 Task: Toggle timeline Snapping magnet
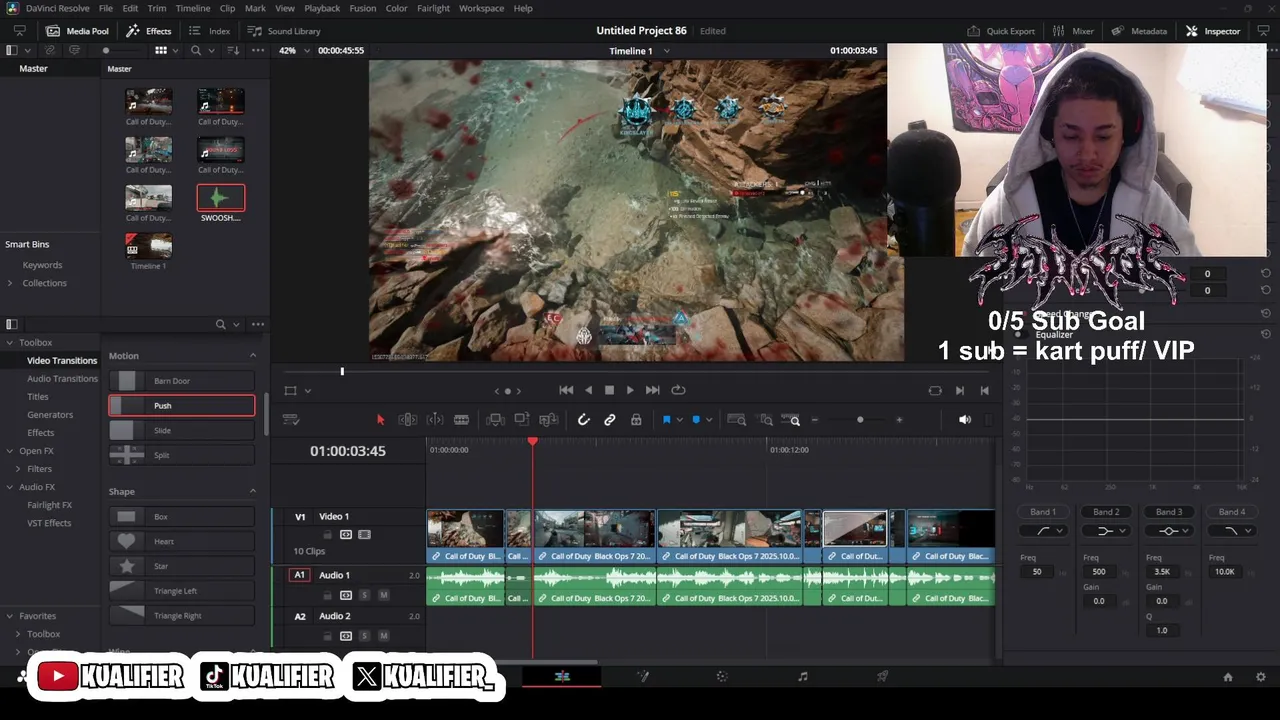[x=584, y=420]
